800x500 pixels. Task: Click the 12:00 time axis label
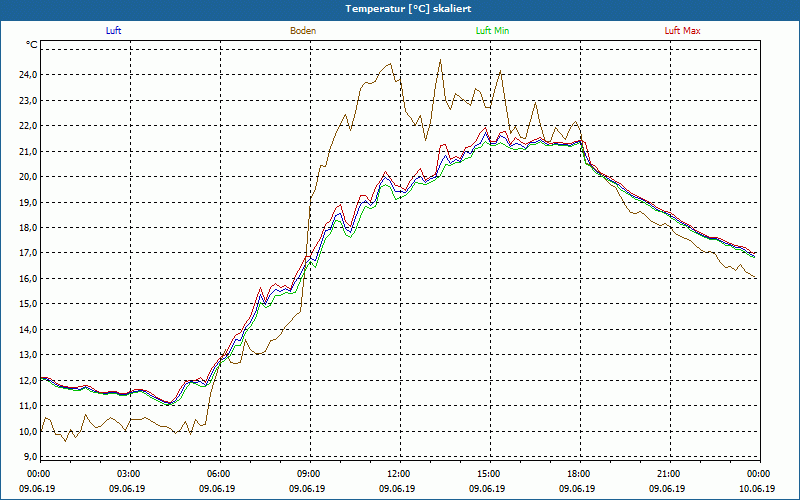click(x=400, y=474)
